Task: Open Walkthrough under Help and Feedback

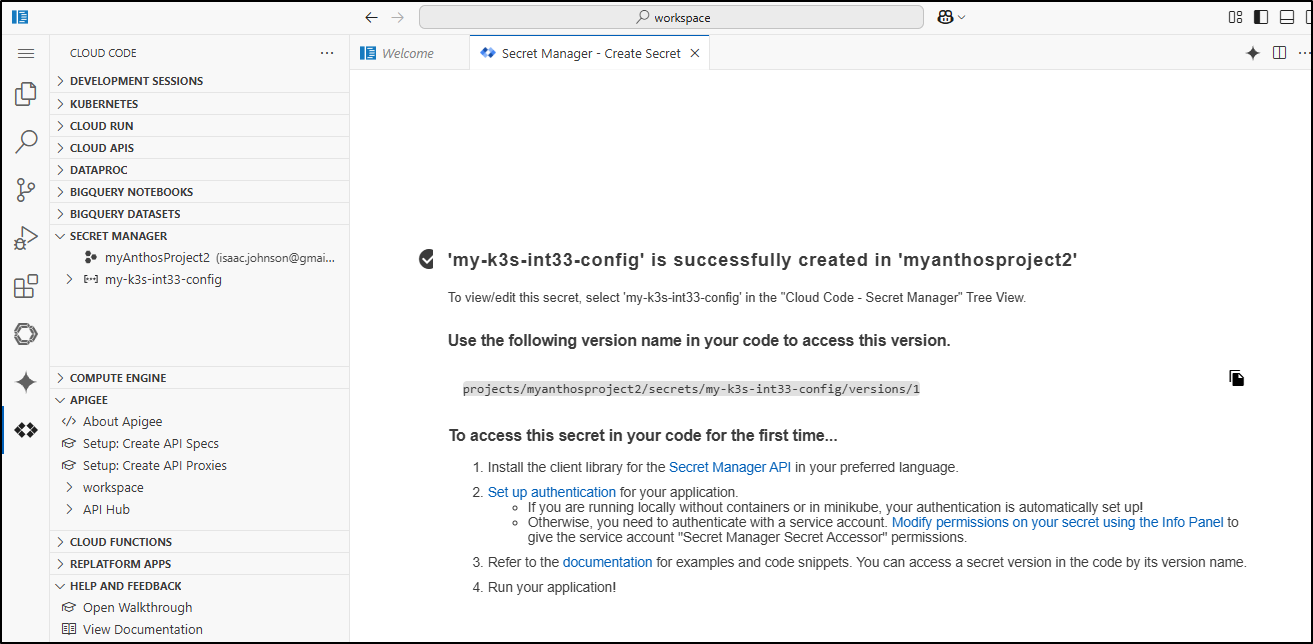Action: coord(200,608)
